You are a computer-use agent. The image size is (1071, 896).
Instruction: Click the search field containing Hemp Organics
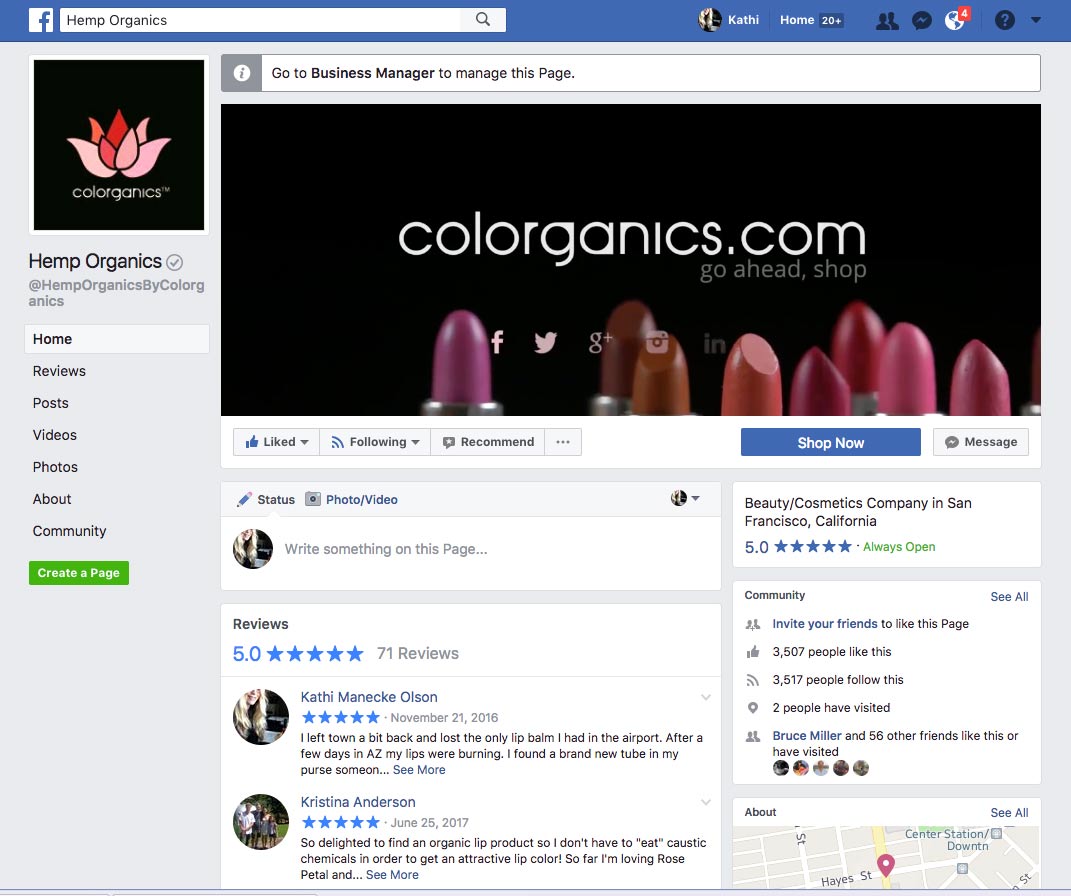260,20
